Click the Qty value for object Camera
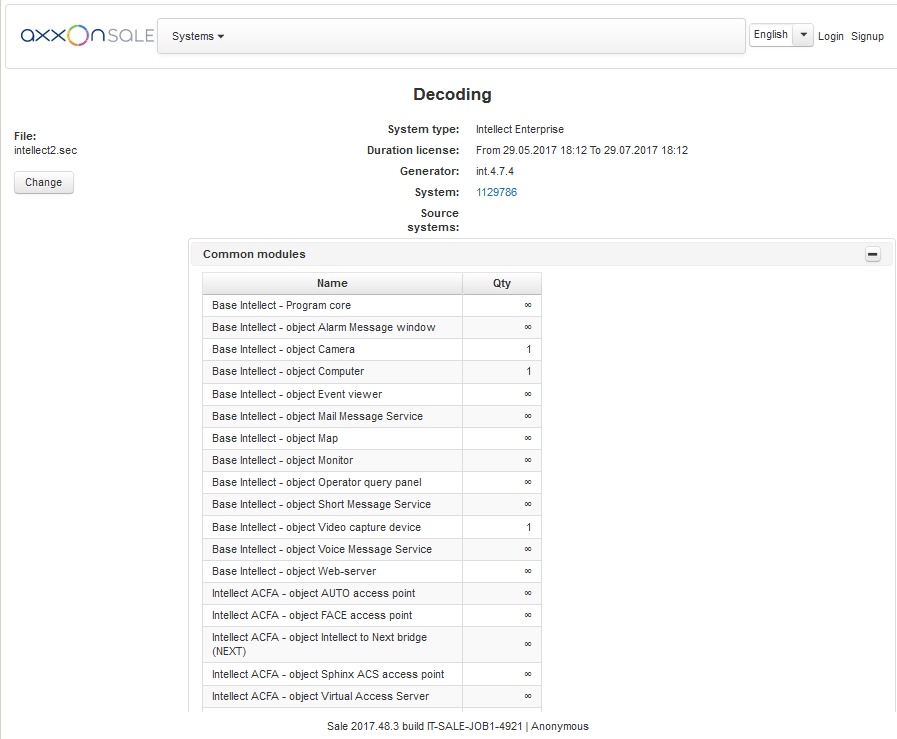The image size is (897, 739). click(529, 349)
